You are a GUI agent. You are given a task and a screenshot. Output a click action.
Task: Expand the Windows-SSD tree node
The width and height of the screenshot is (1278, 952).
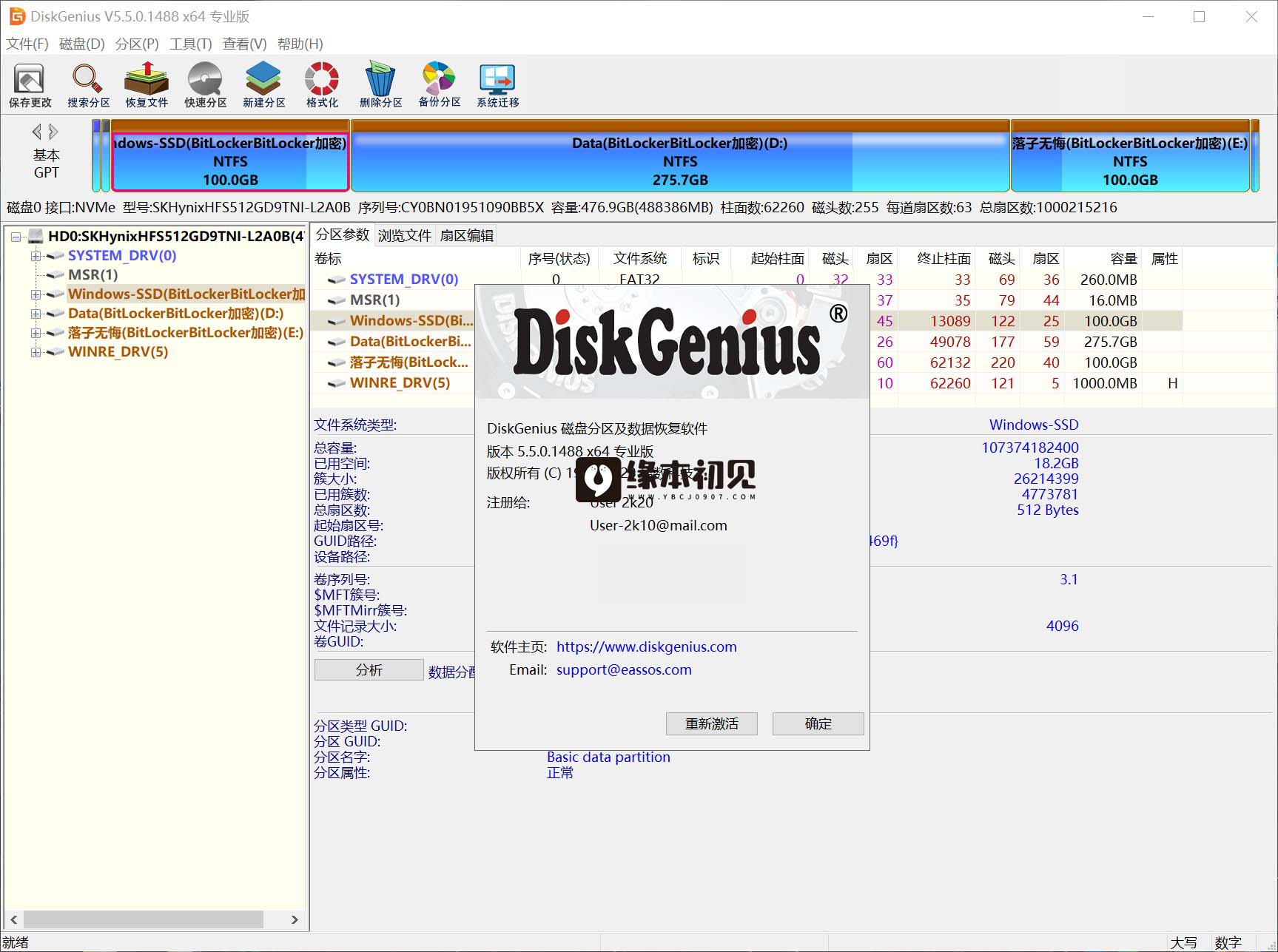36,294
